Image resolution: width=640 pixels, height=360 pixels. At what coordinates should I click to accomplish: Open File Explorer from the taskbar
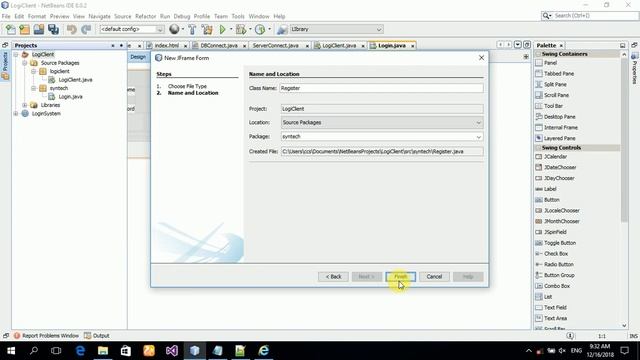[103, 351]
